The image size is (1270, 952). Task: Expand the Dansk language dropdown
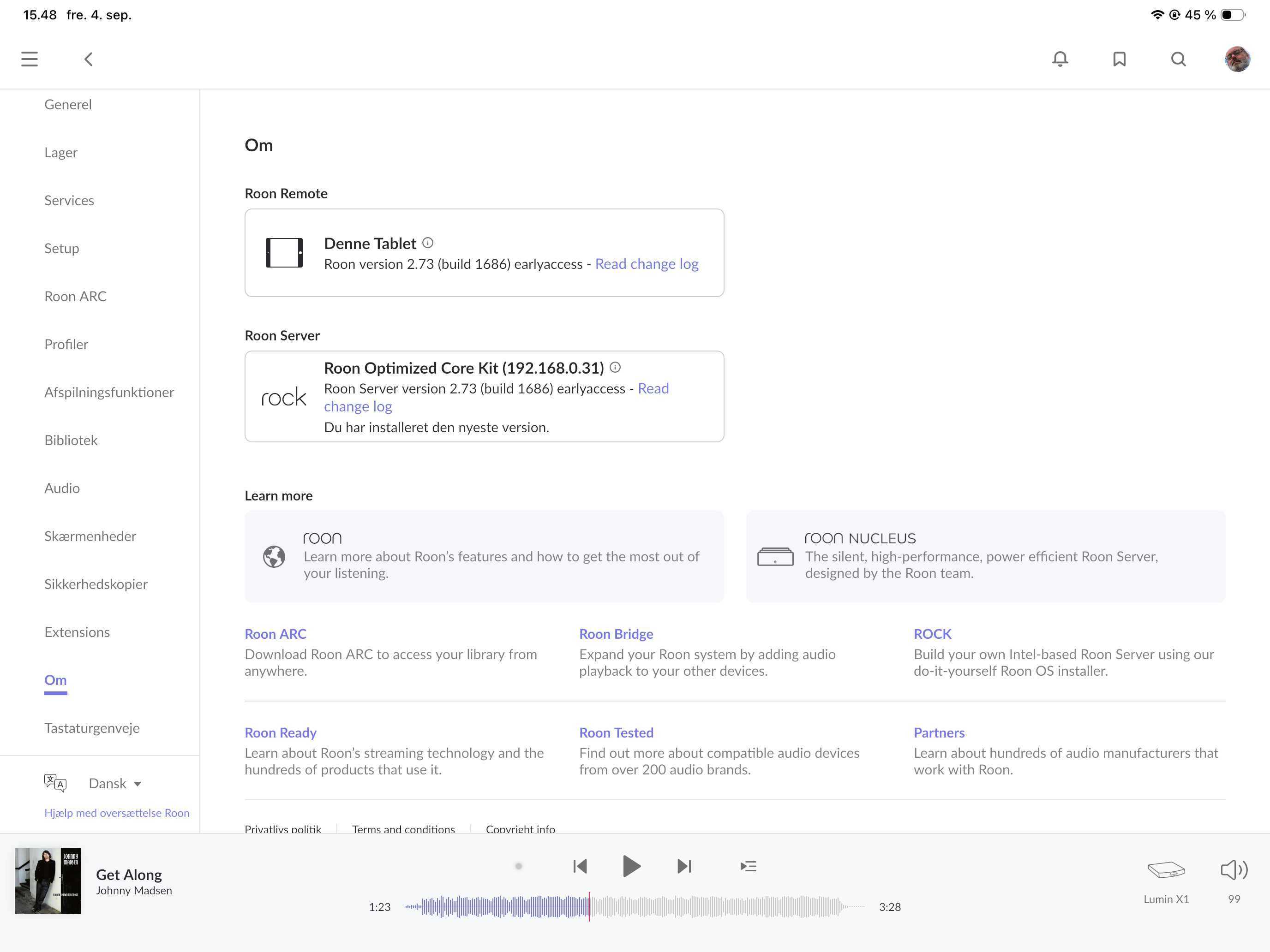[x=115, y=783]
